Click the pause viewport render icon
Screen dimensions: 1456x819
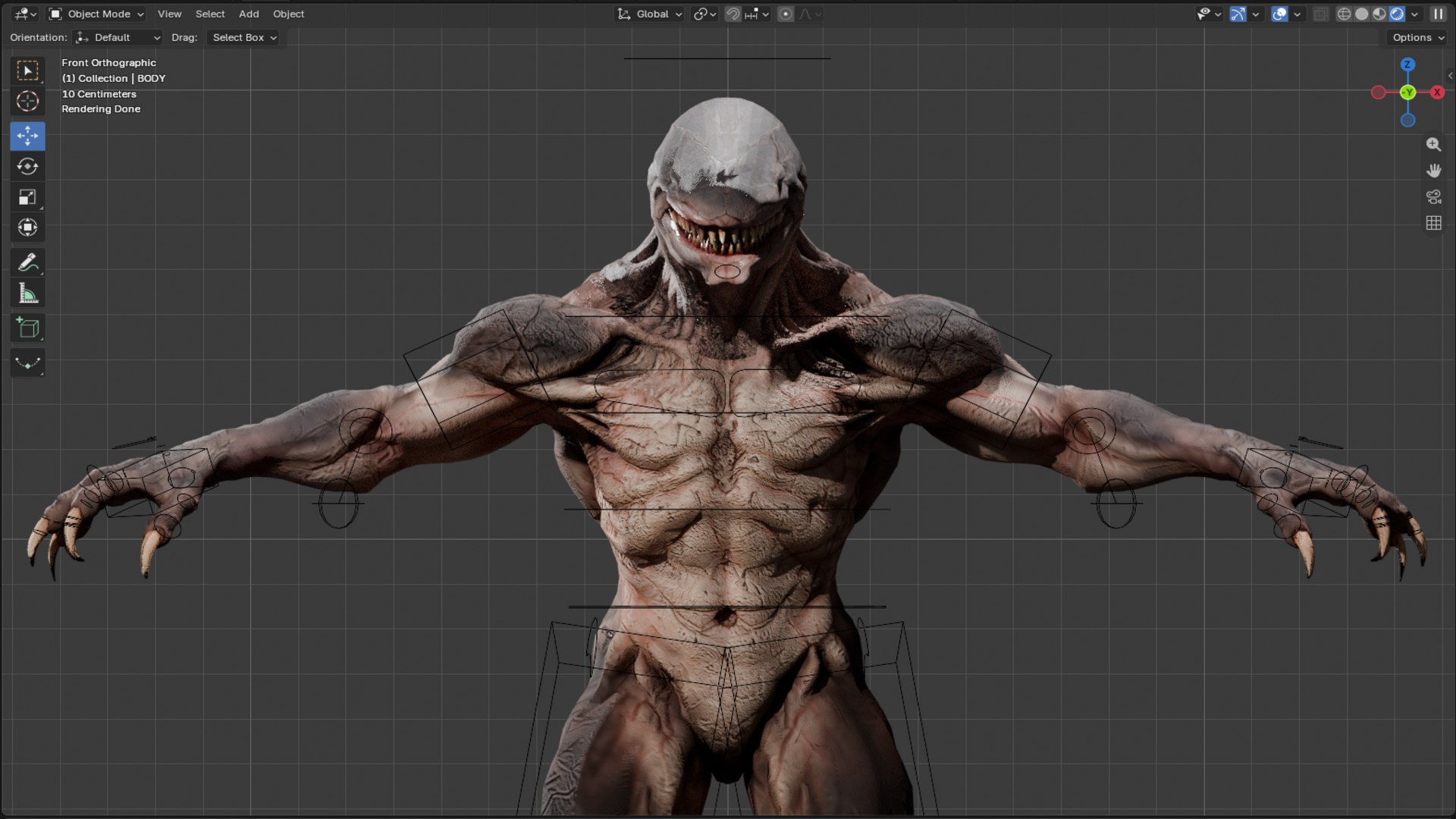pyautogui.click(x=1438, y=14)
